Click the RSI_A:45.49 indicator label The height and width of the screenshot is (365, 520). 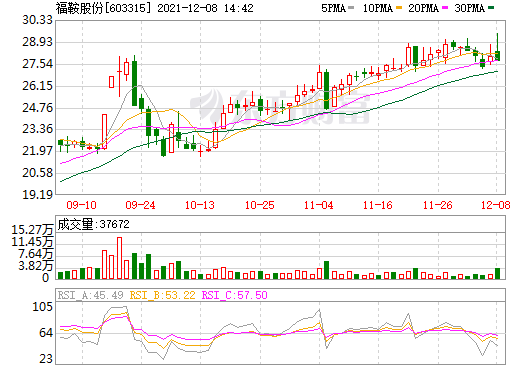(90, 295)
